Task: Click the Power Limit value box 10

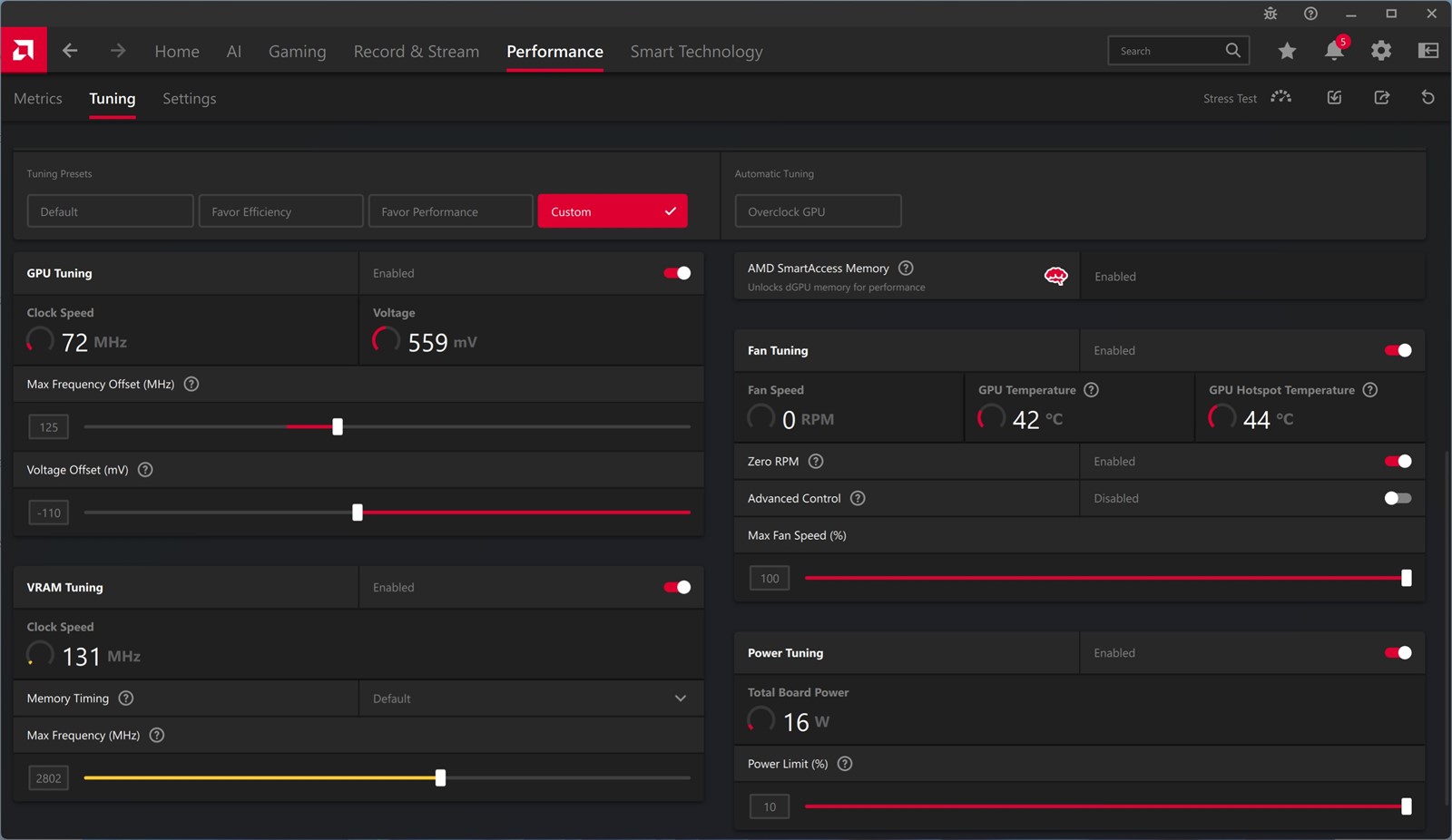Action: tap(770, 806)
